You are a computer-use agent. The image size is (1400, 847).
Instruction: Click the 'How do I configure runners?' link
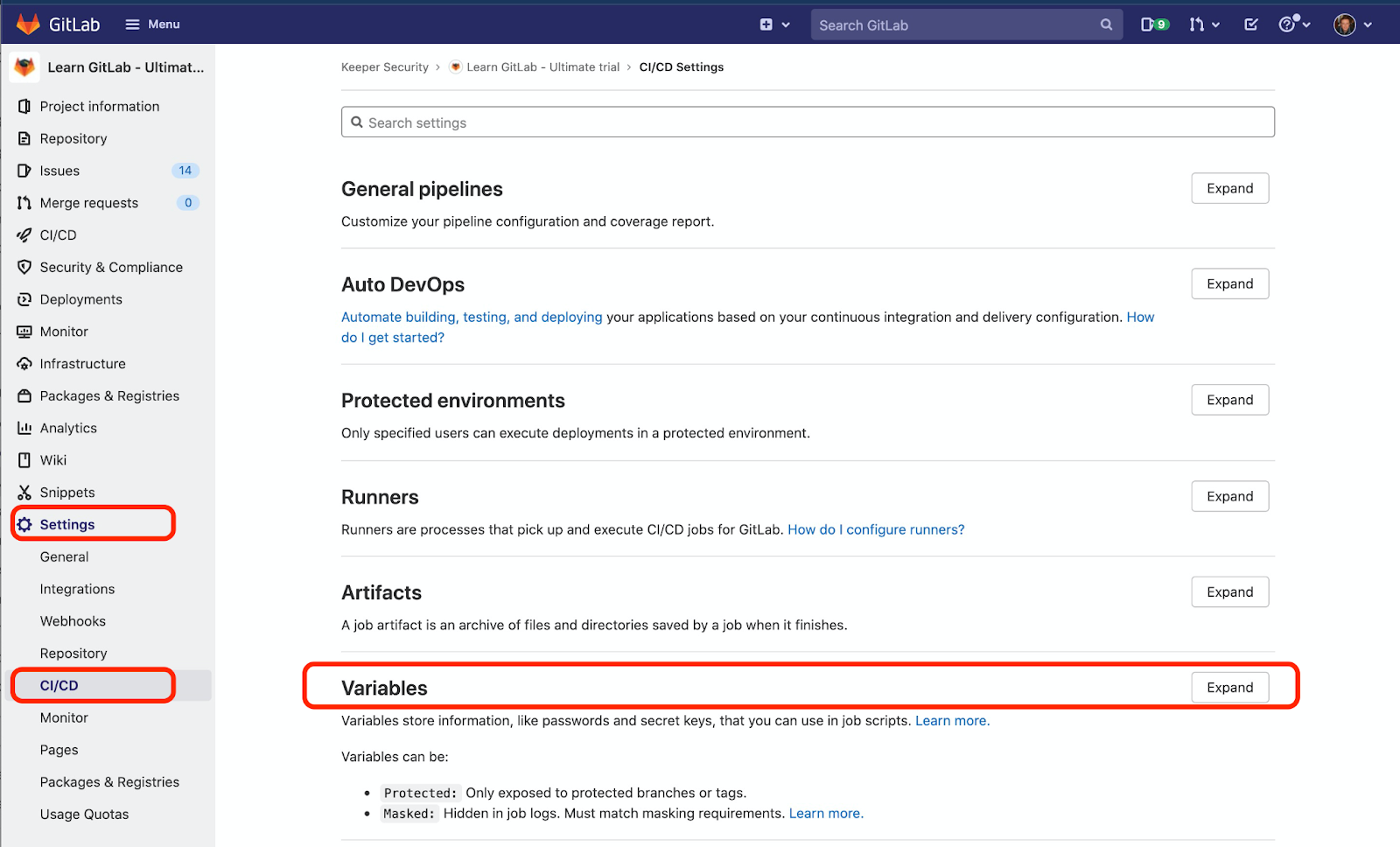click(x=875, y=529)
